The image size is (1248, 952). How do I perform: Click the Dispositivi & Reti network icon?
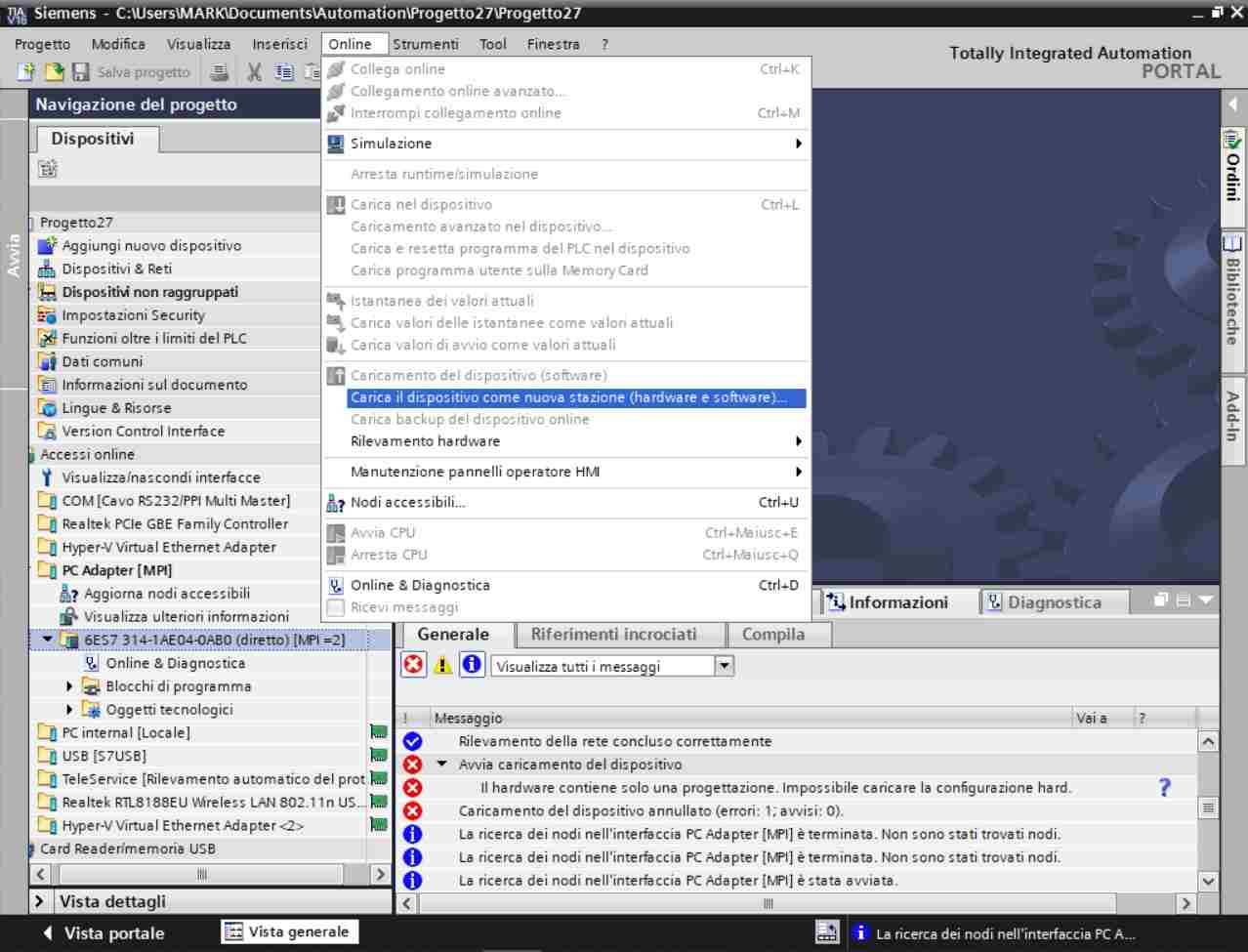click(47, 269)
